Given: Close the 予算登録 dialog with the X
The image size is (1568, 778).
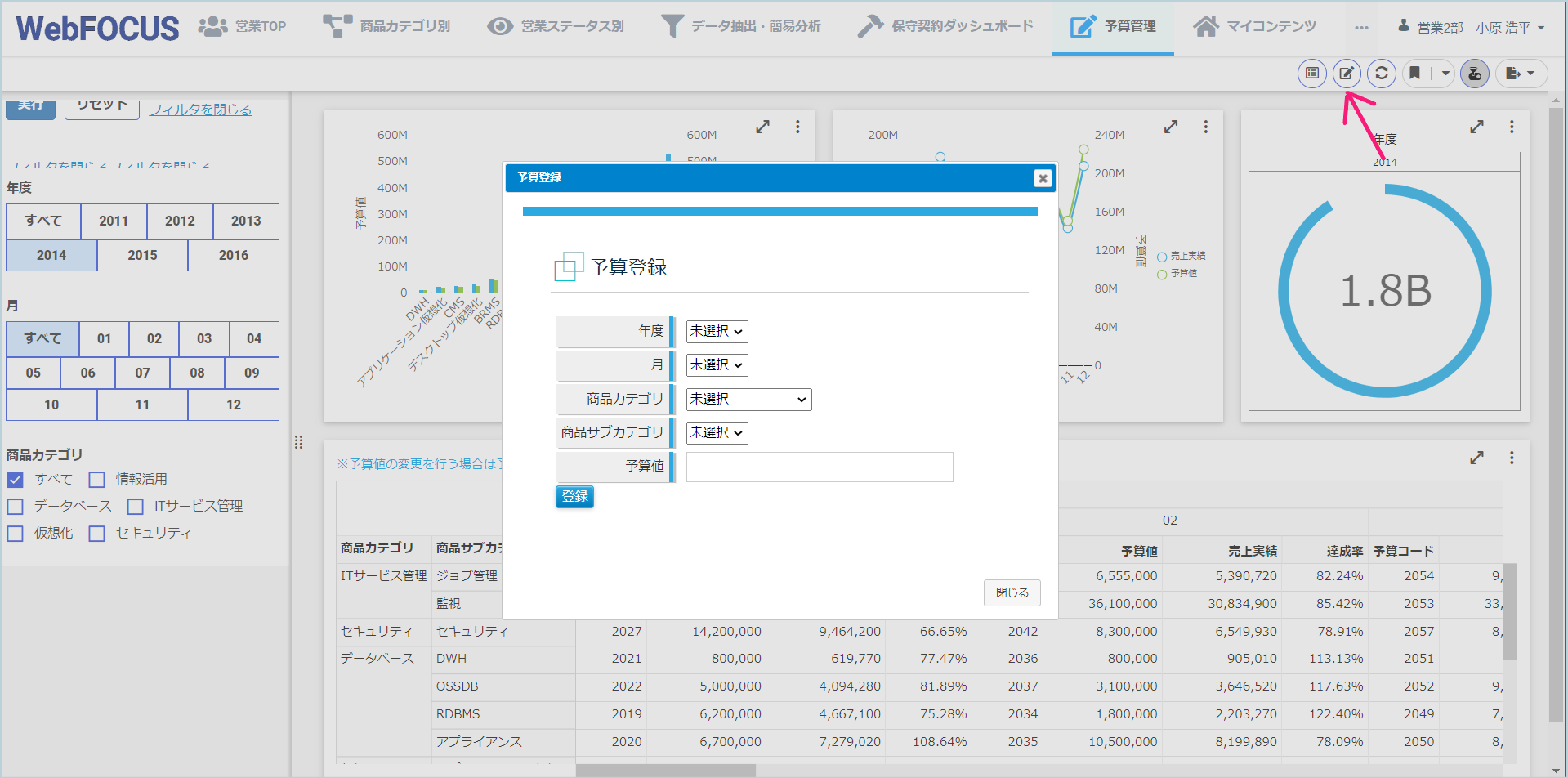Looking at the screenshot, I should (x=1043, y=178).
